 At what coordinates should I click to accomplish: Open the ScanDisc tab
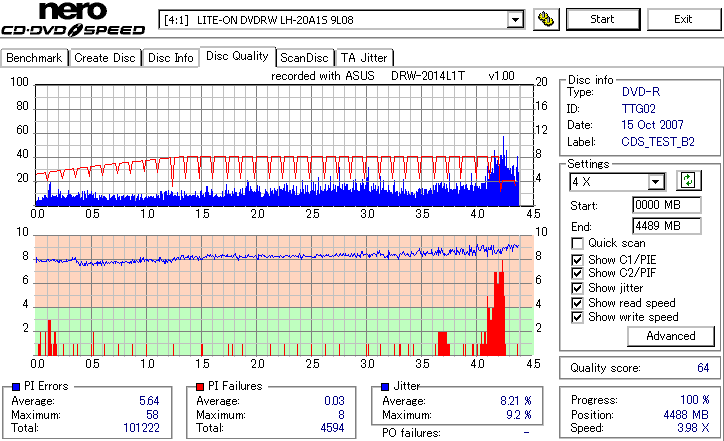click(304, 58)
